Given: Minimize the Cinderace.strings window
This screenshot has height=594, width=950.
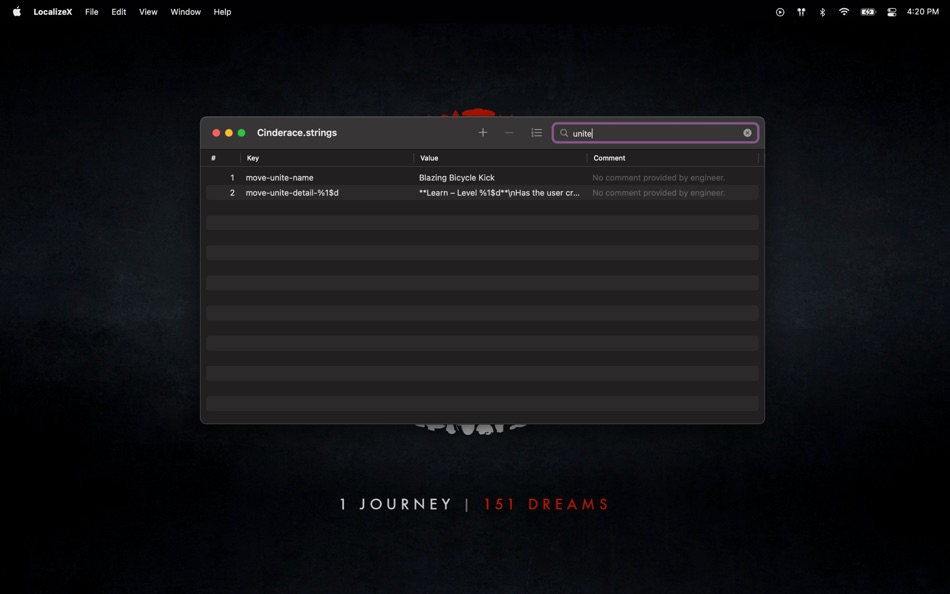Looking at the screenshot, I should click(x=229, y=133).
